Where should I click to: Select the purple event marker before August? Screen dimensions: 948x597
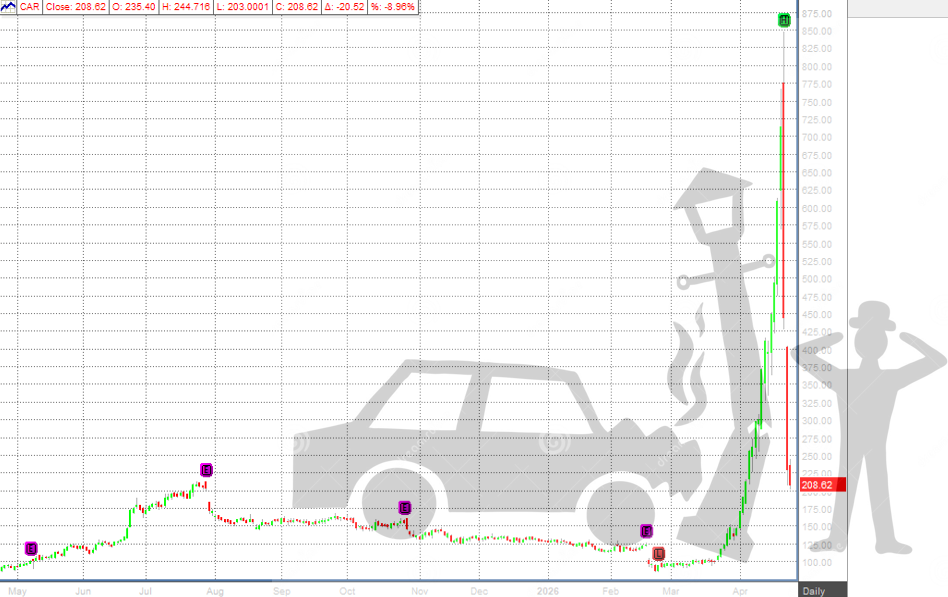pyautogui.click(x=206, y=470)
